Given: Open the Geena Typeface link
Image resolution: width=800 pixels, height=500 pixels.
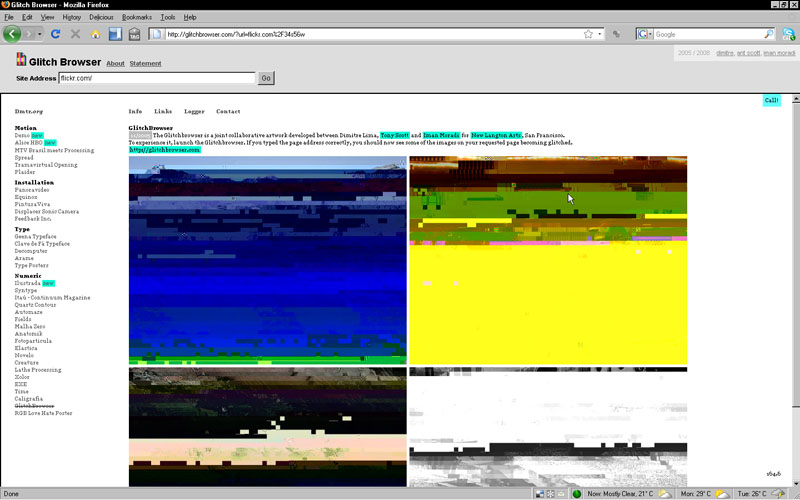Looking at the screenshot, I should pyautogui.click(x=35, y=236).
